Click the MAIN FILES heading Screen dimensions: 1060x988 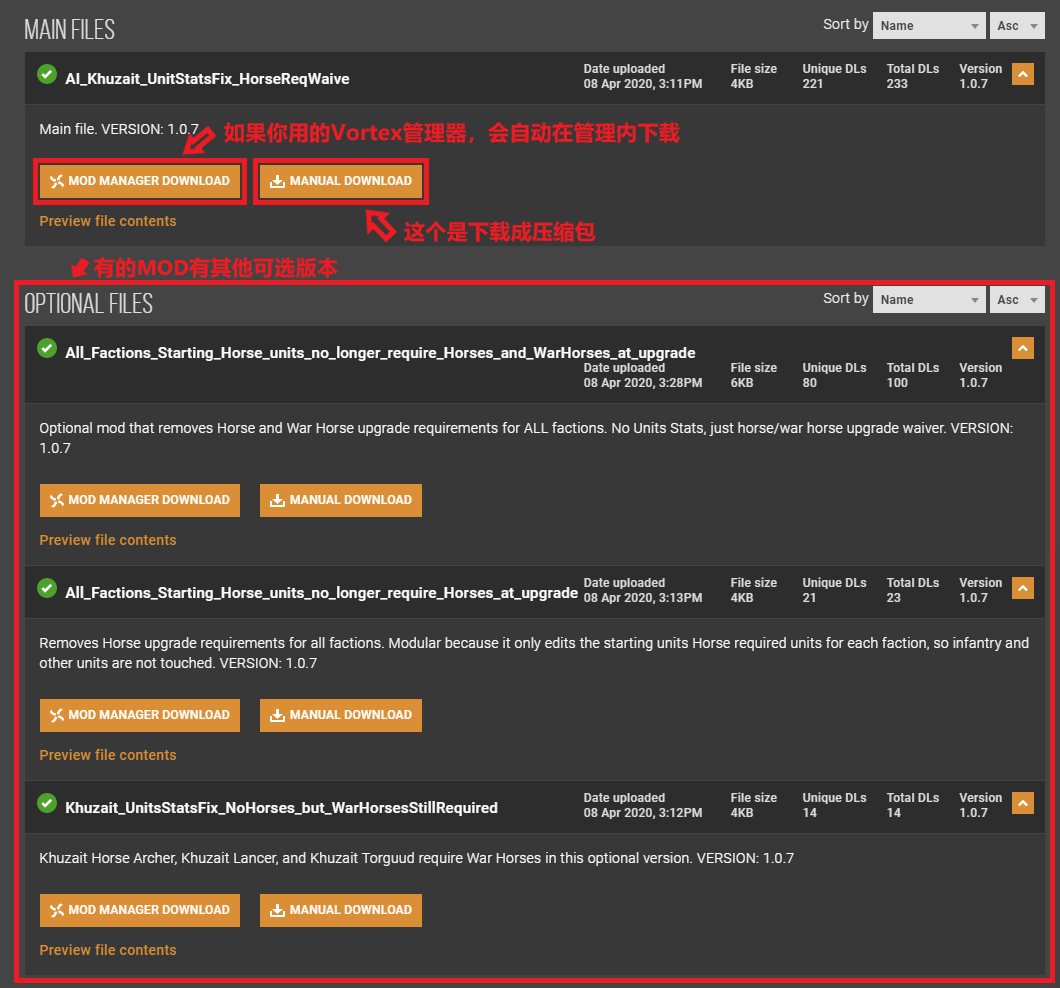point(70,30)
